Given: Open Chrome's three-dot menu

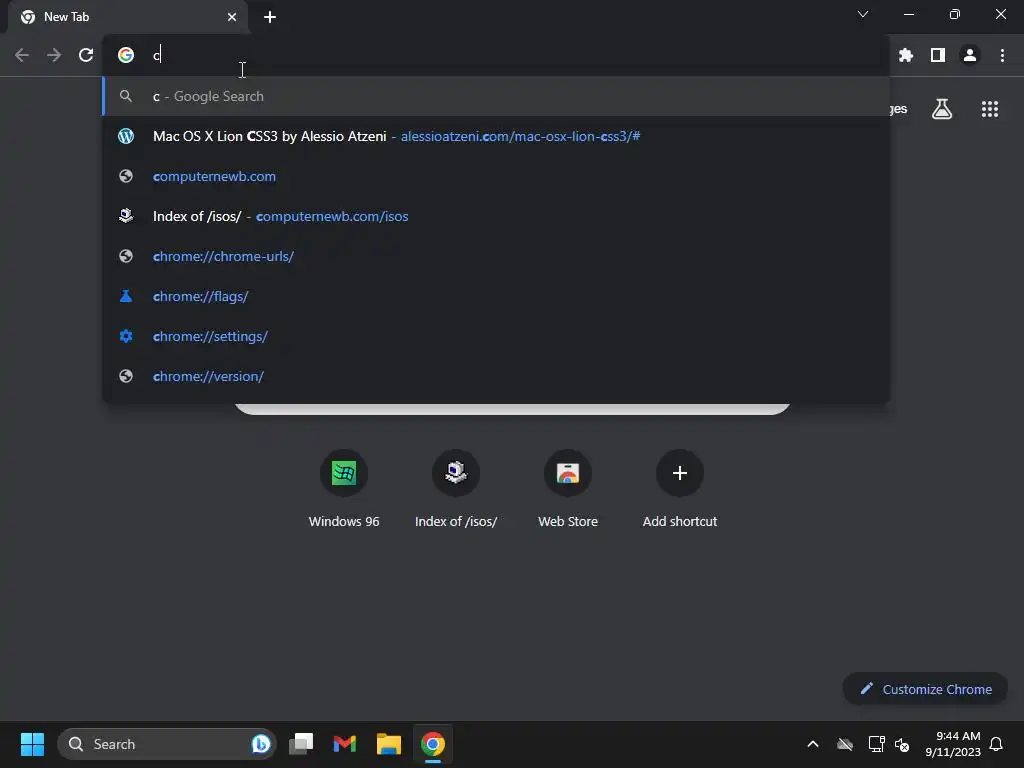Looking at the screenshot, I should [1002, 56].
